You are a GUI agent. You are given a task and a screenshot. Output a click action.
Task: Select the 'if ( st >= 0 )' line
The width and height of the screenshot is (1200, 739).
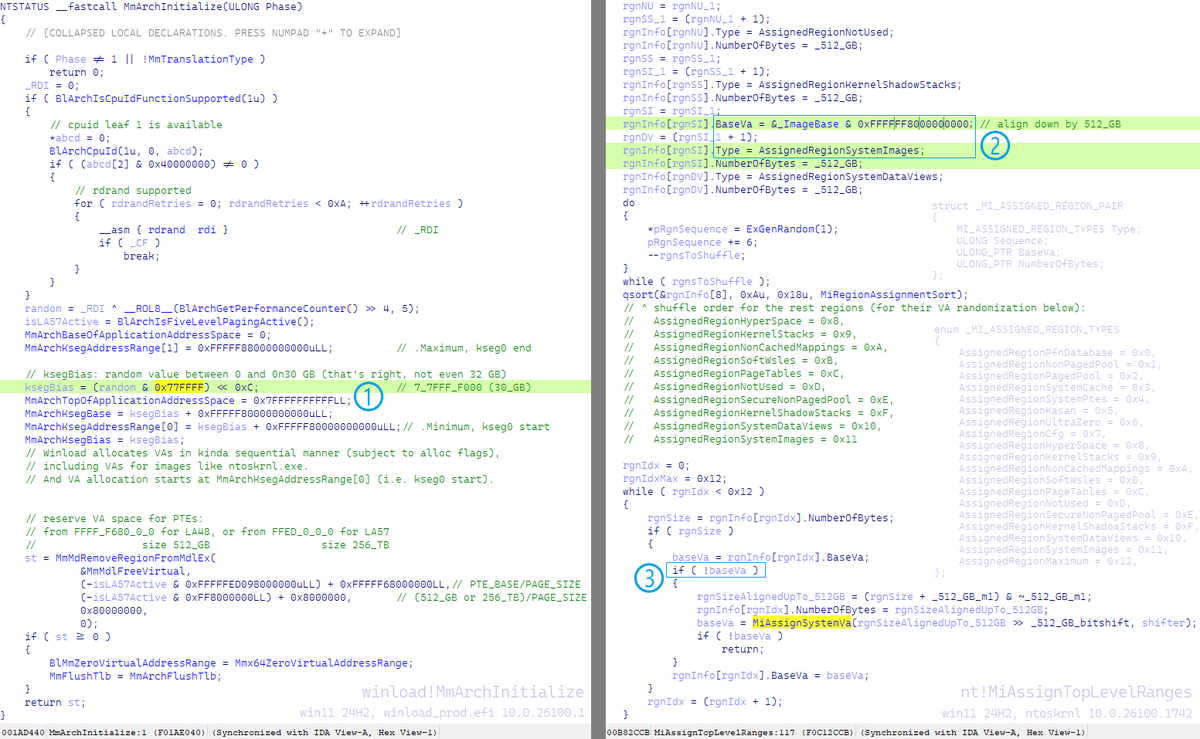point(67,636)
